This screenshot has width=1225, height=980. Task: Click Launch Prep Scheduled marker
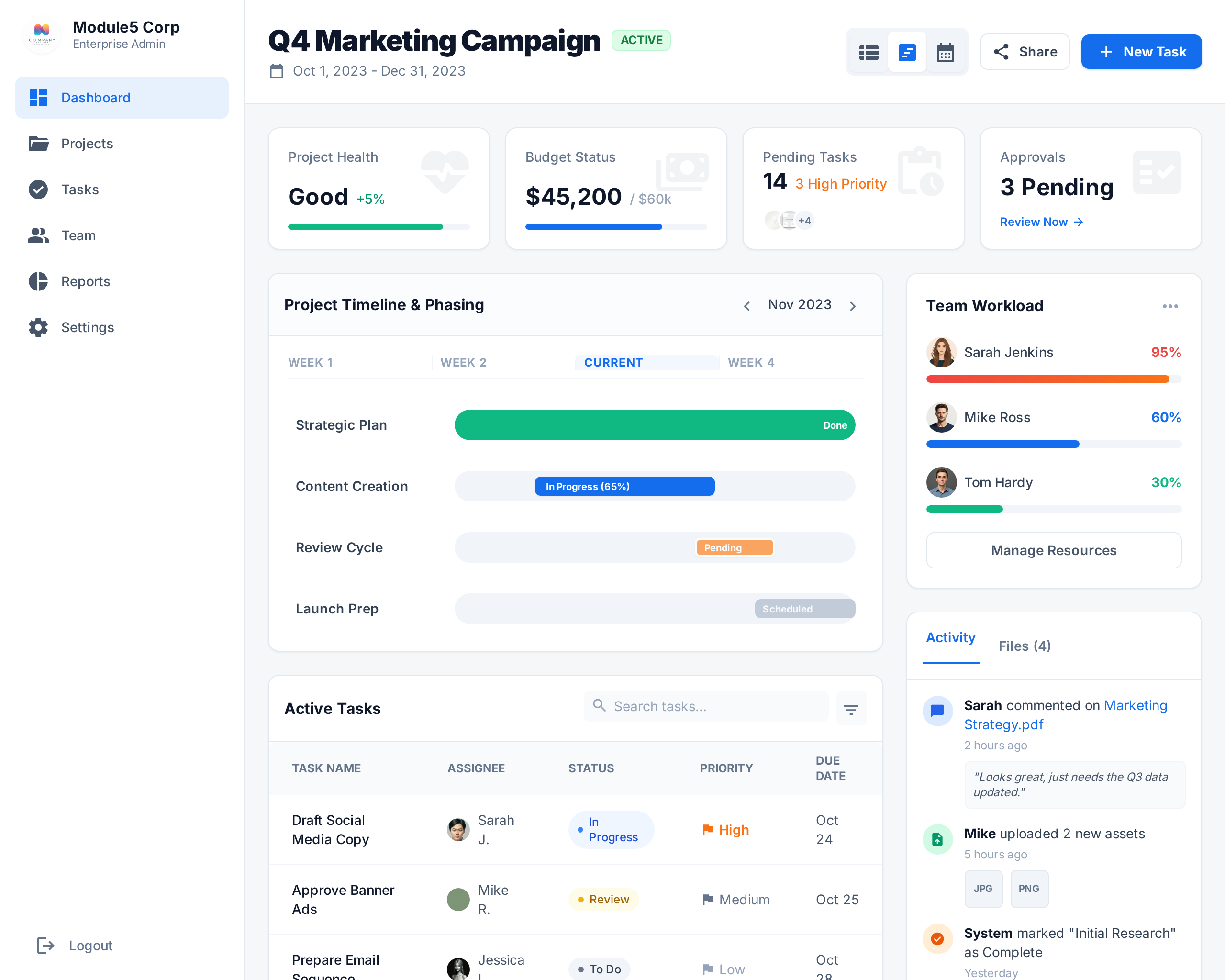(x=804, y=609)
